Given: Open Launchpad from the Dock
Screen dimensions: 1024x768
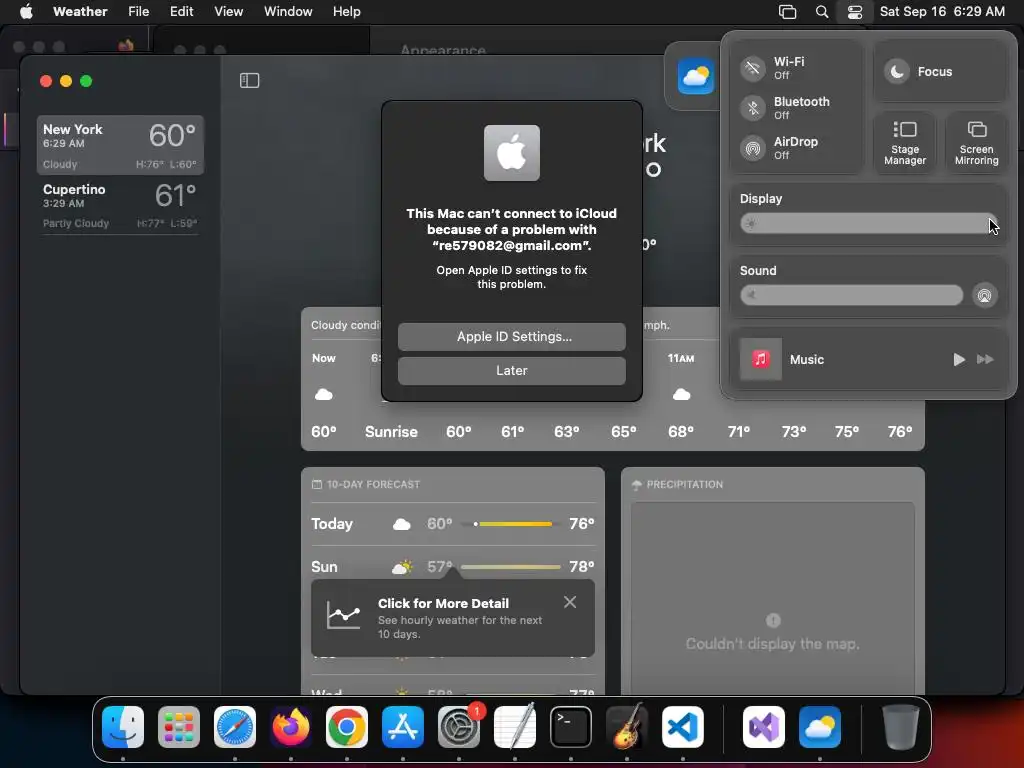Looking at the screenshot, I should coord(179,727).
